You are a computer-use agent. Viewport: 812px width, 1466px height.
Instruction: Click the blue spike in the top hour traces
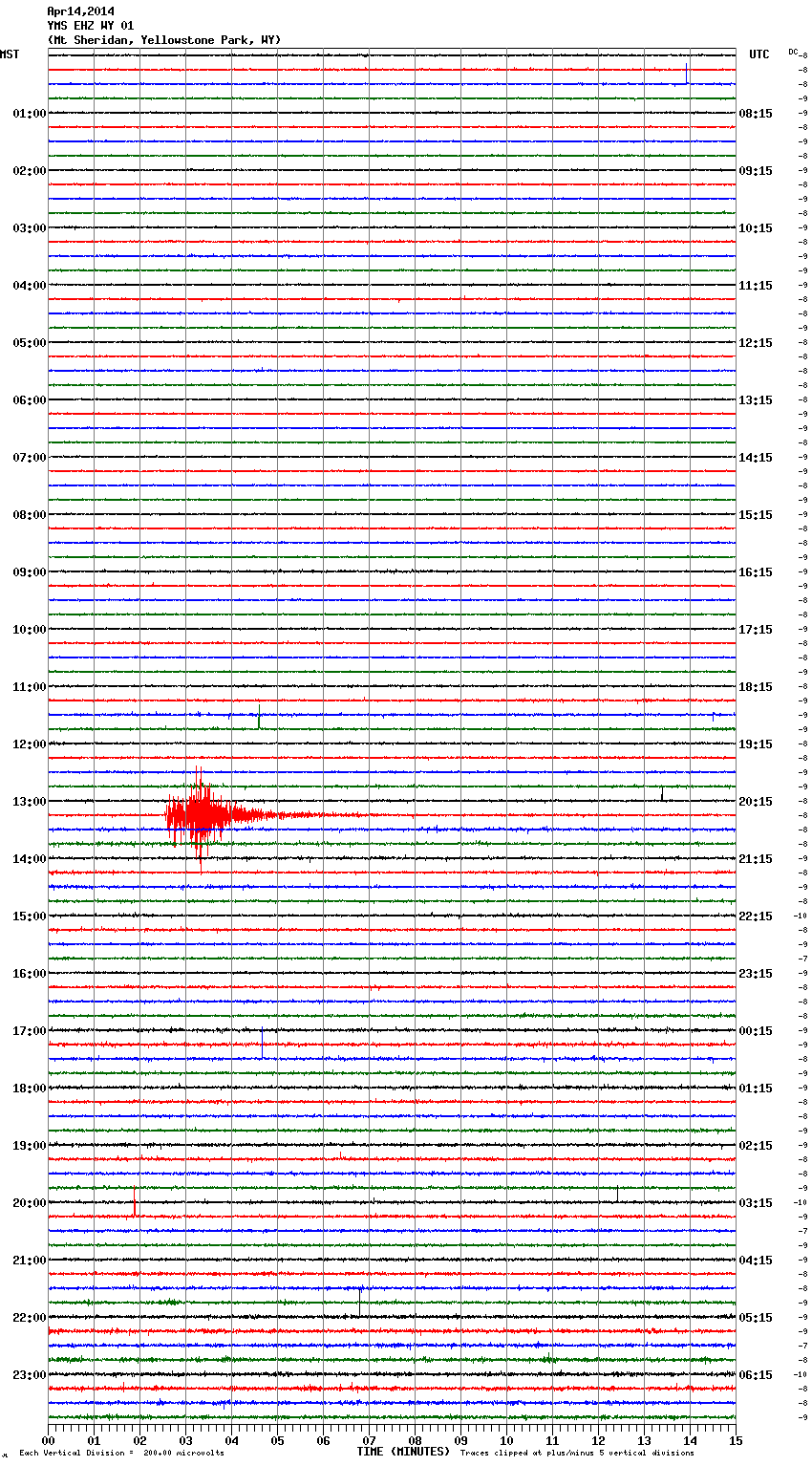686,74
